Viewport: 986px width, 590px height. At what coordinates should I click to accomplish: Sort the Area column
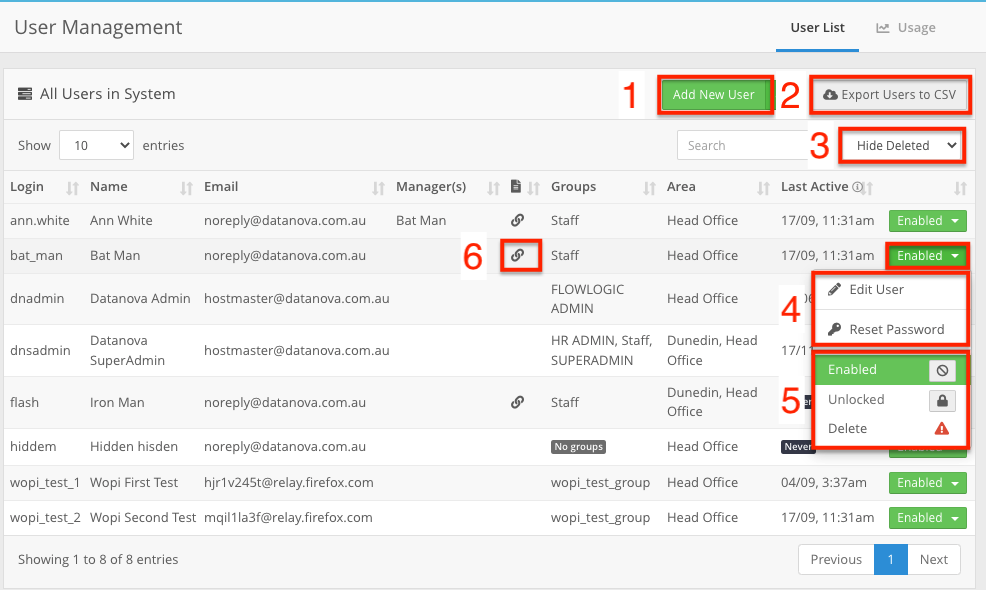tap(763, 188)
